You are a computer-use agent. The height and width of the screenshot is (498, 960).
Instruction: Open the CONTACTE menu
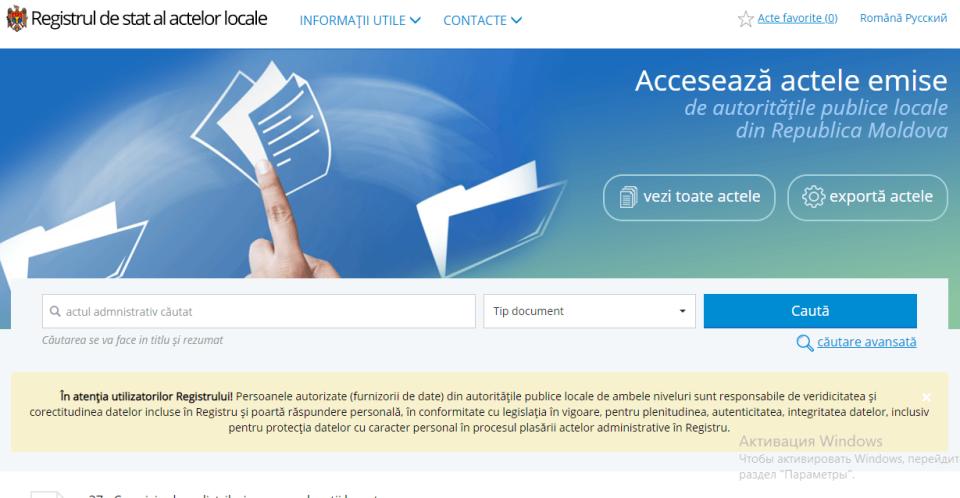pos(482,20)
